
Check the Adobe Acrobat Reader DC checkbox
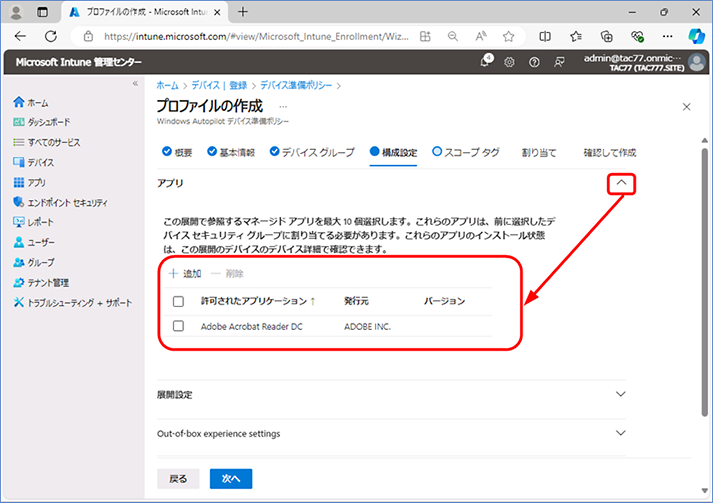coord(178,326)
